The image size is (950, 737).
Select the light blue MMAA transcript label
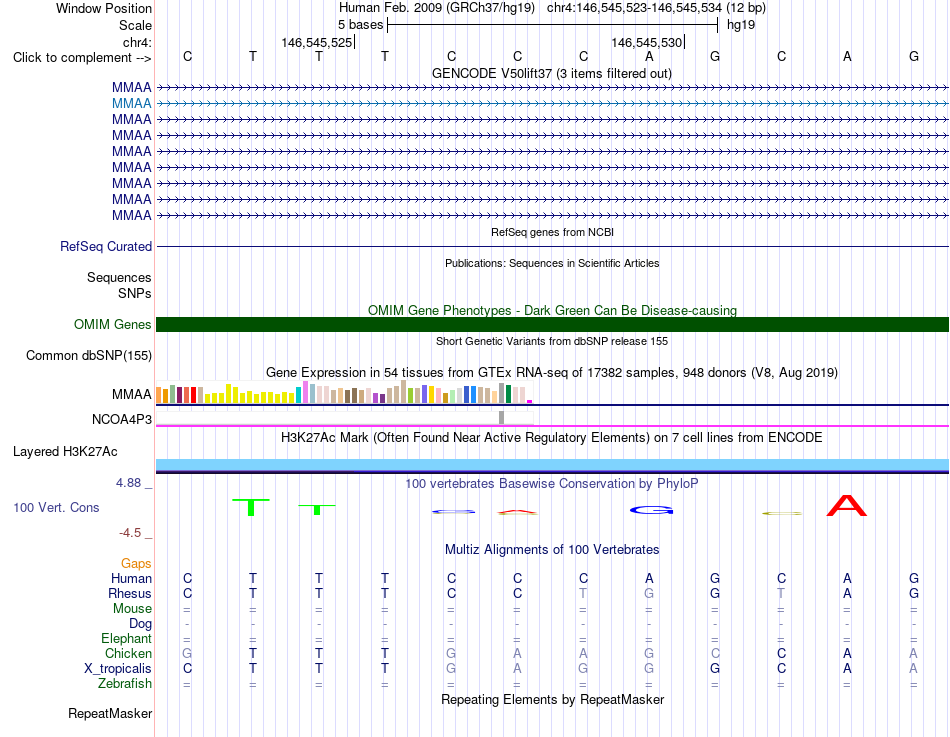pyautogui.click(x=131, y=104)
